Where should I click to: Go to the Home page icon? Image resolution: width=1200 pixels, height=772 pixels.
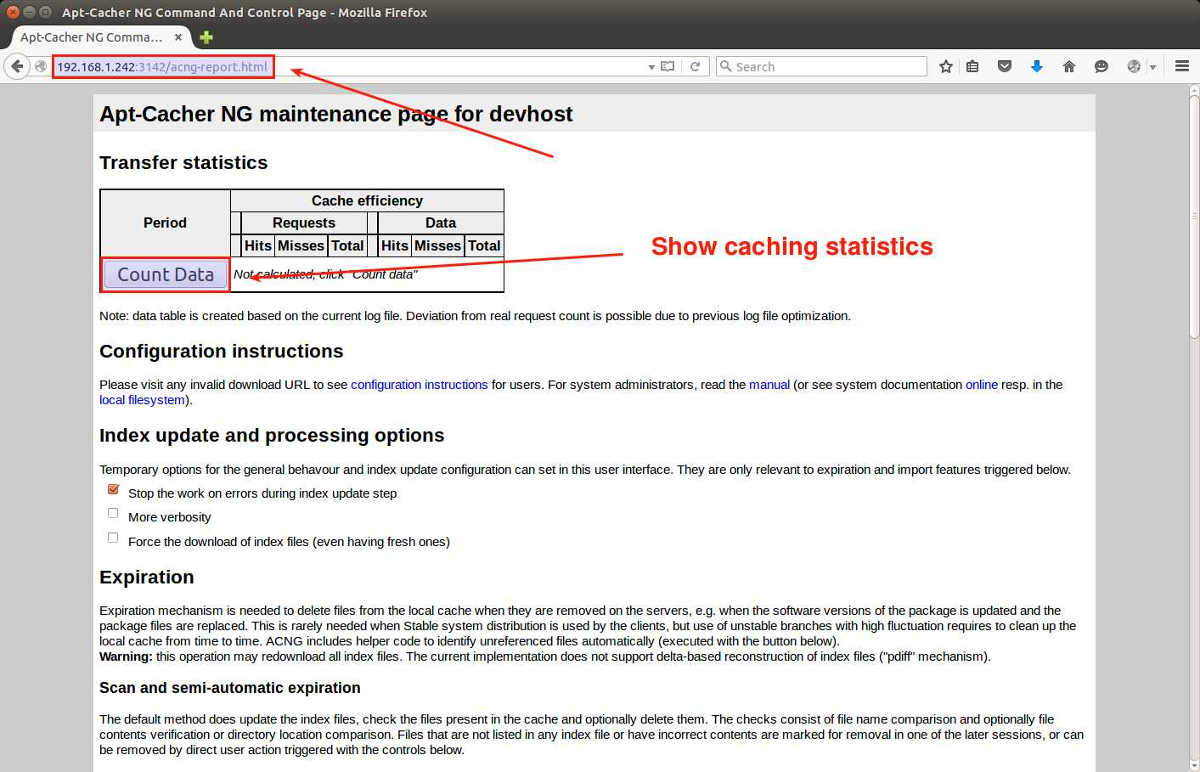point(1069,67)
